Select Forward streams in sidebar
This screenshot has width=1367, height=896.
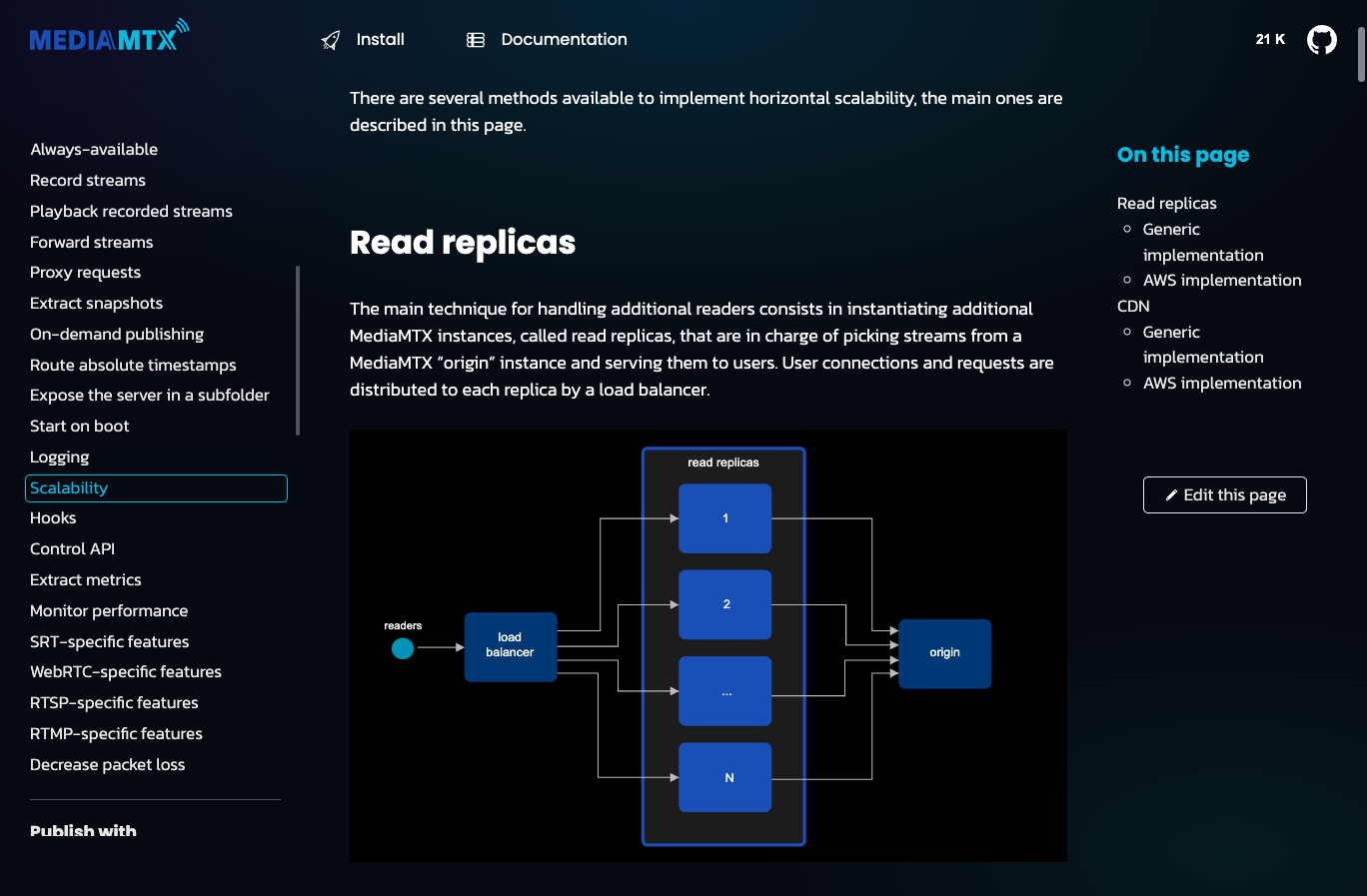92,243
